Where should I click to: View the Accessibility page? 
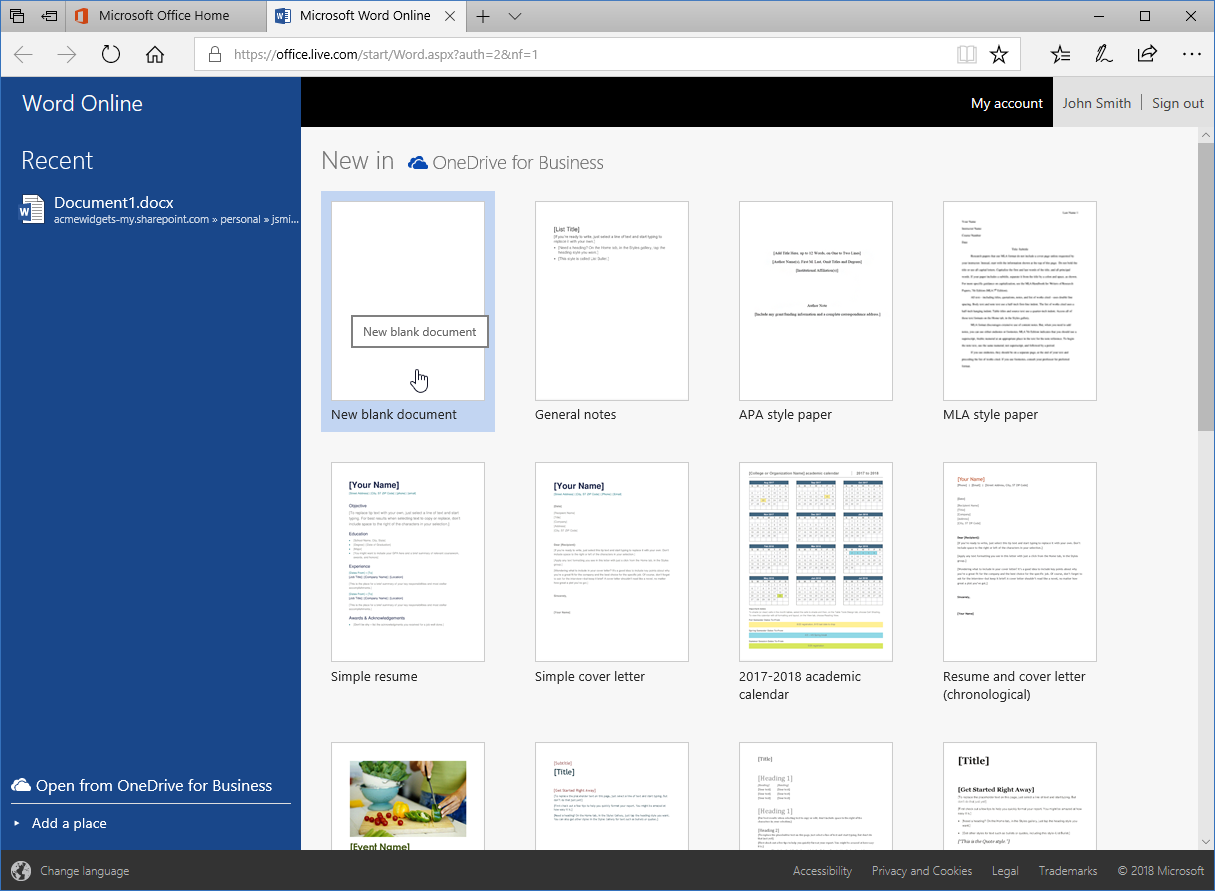click(x=822, y=870)
